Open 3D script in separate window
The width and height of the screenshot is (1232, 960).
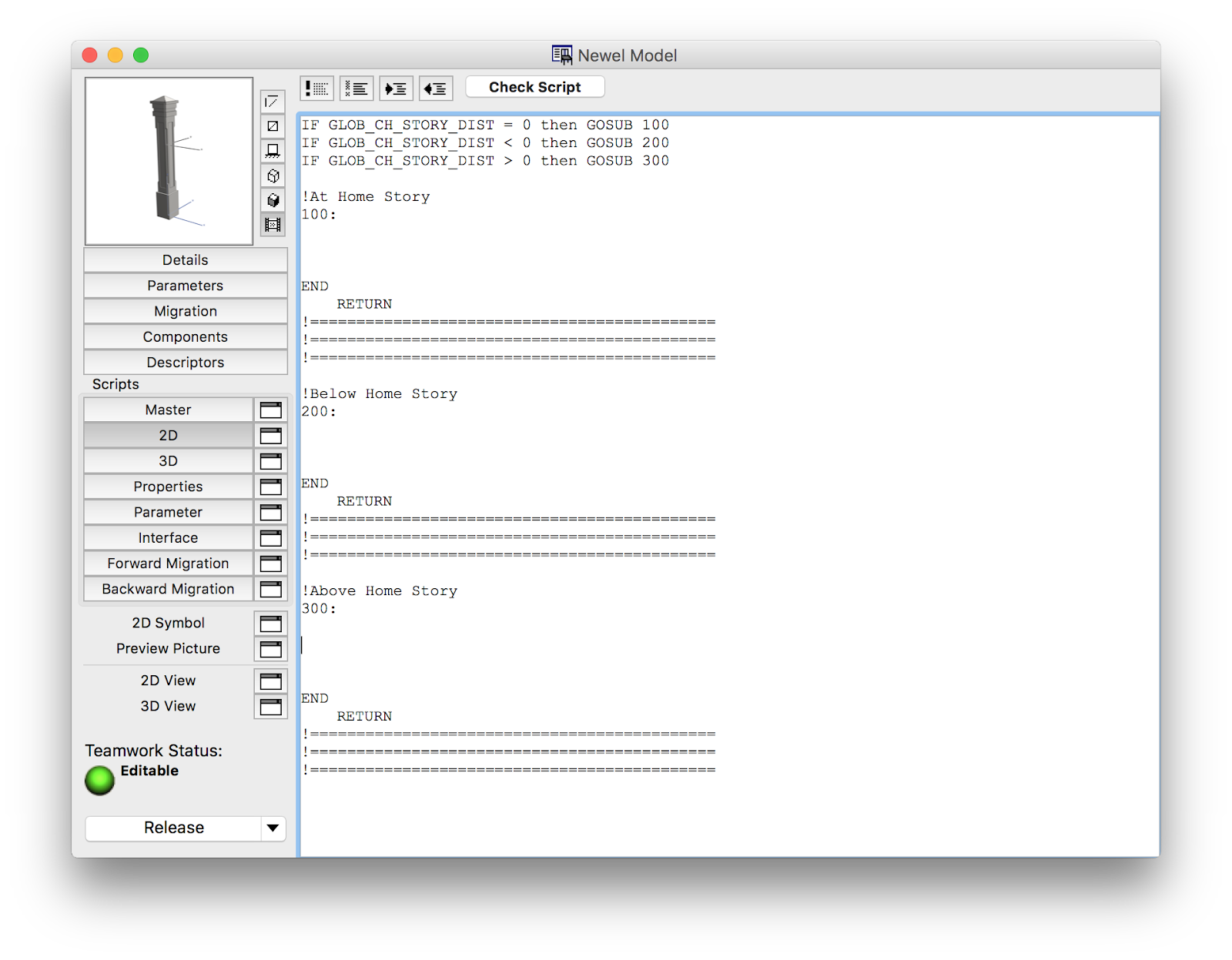pyautogui.click(x=271, y=461)
